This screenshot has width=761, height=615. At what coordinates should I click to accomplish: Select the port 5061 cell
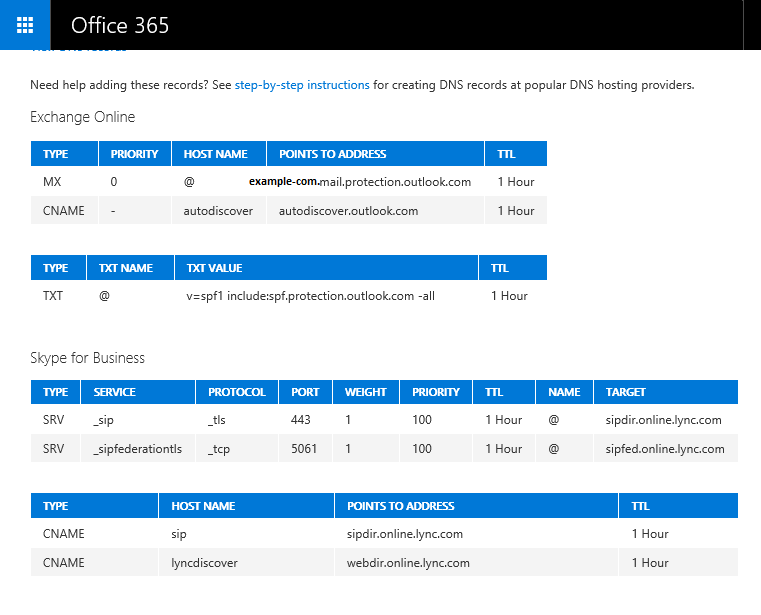point(304,449)
